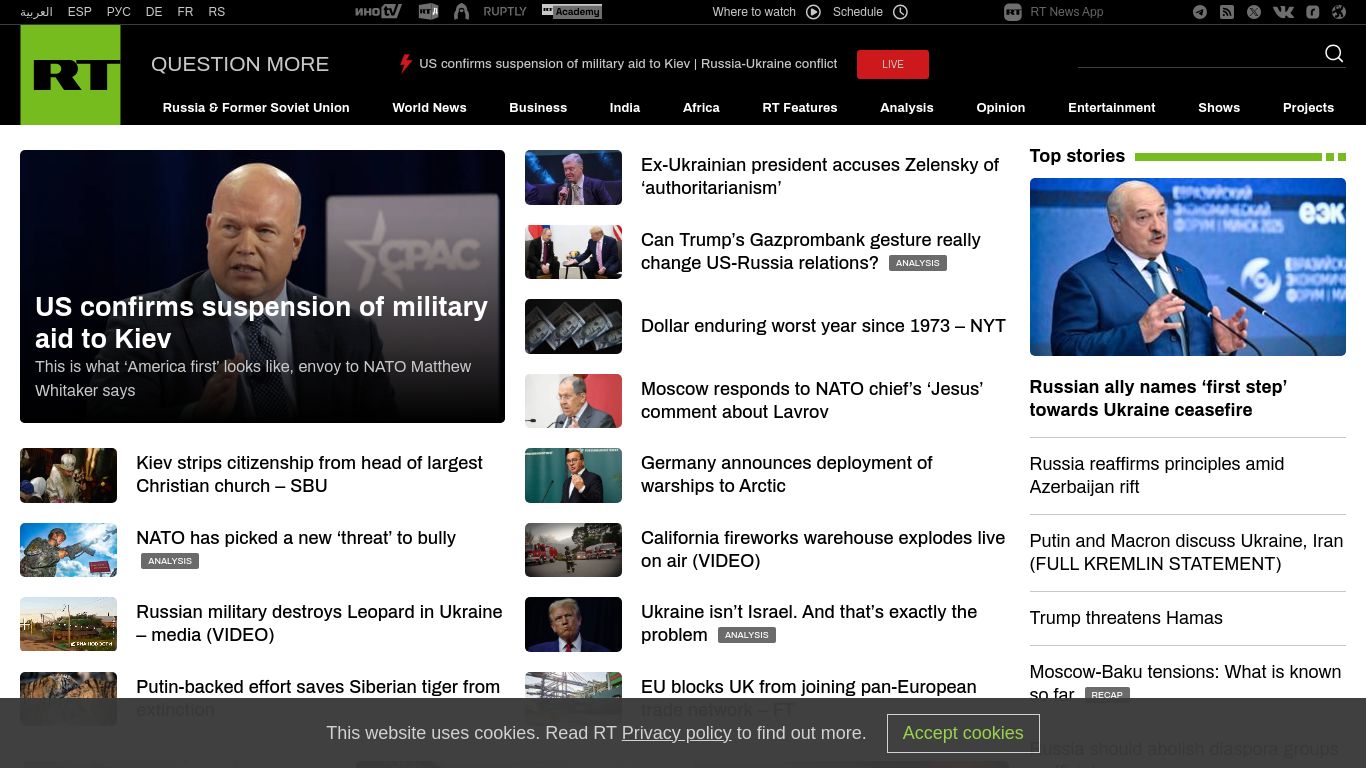The image size is (1366, 768).
Task: Open thumbnail for Leopard destroyed story
Action: point(68,624)
